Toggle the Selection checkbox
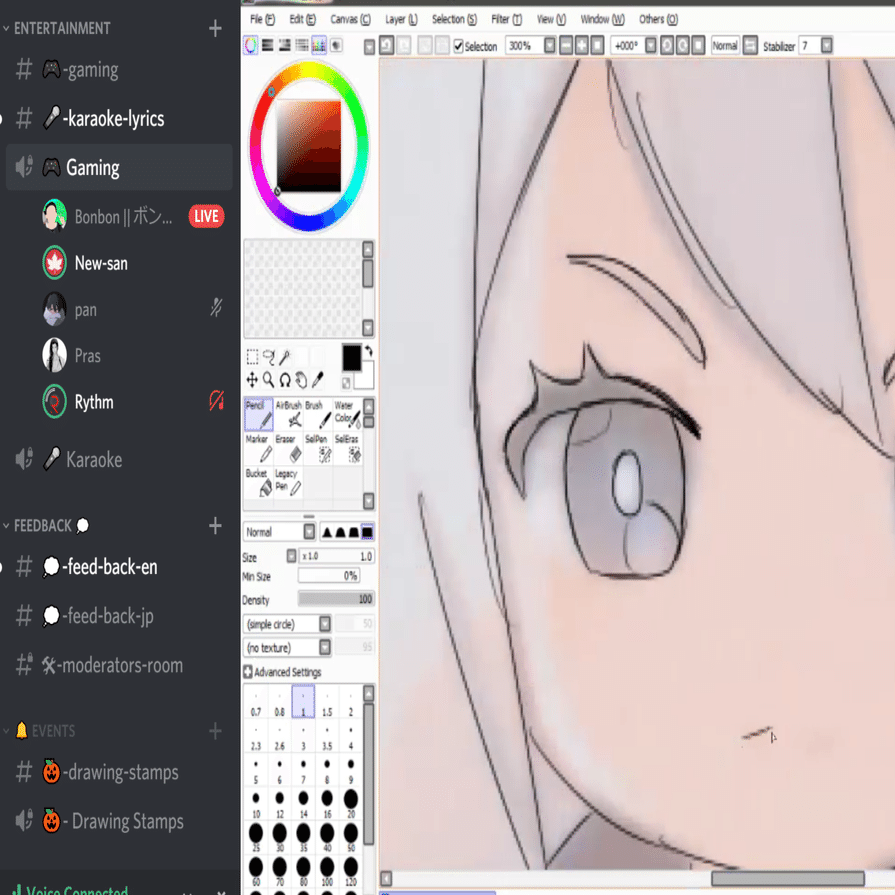 (x=458, y=46)
